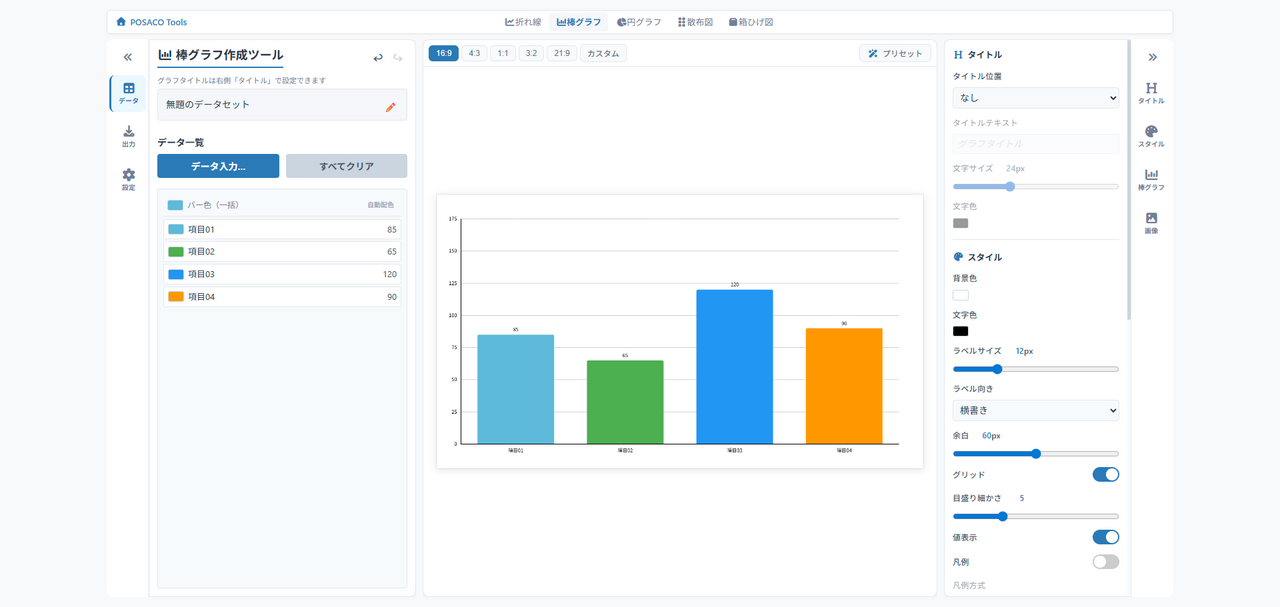Select the 4:3 aspect ratio option
Screen dimensions: 1280x607
(474, 53)
